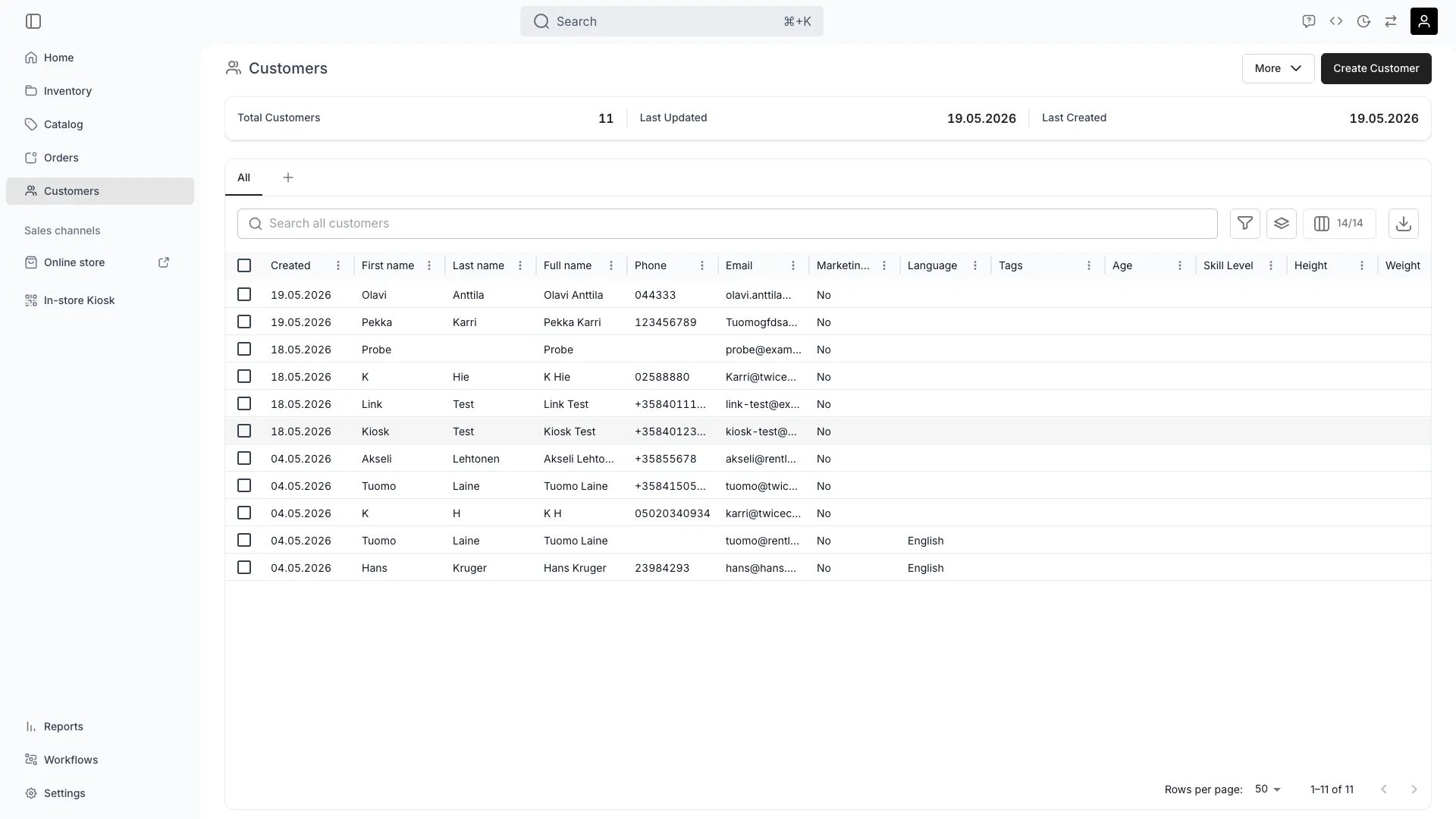The width and height of the screenshot is (1456, 819).
Task: Open Inventory in sidebar
Action: [x=100, y=91]
